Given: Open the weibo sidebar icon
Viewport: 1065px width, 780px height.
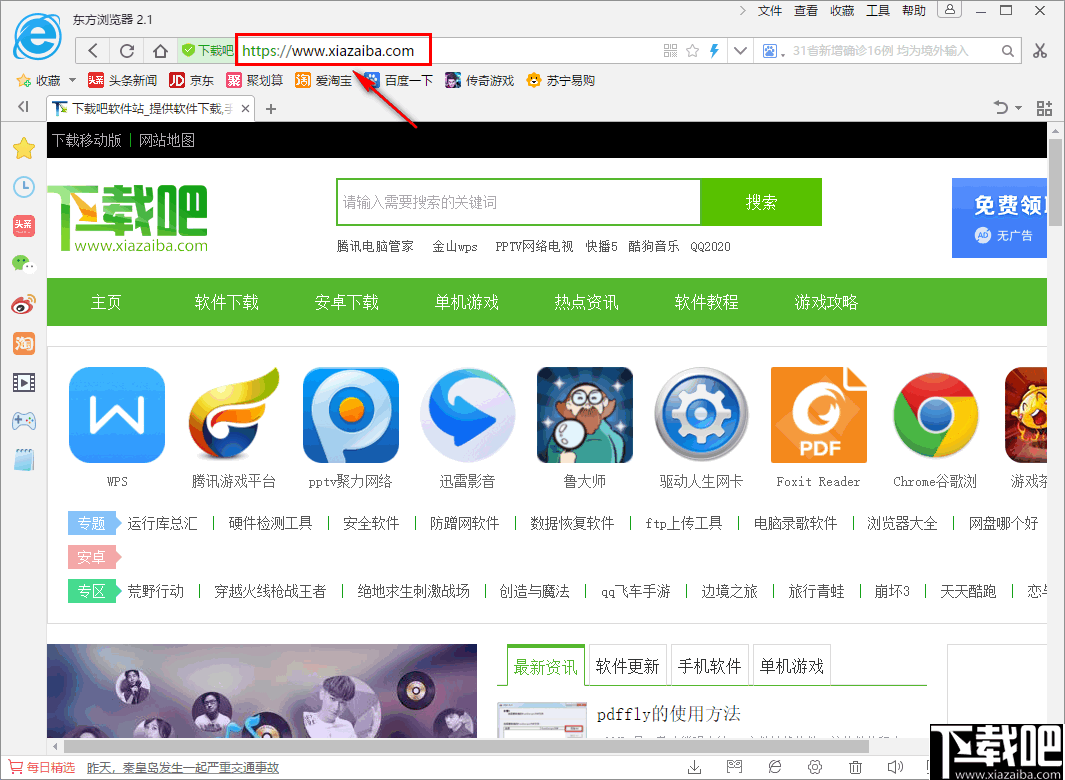Looking at the screenshot, I should (24, 304).
